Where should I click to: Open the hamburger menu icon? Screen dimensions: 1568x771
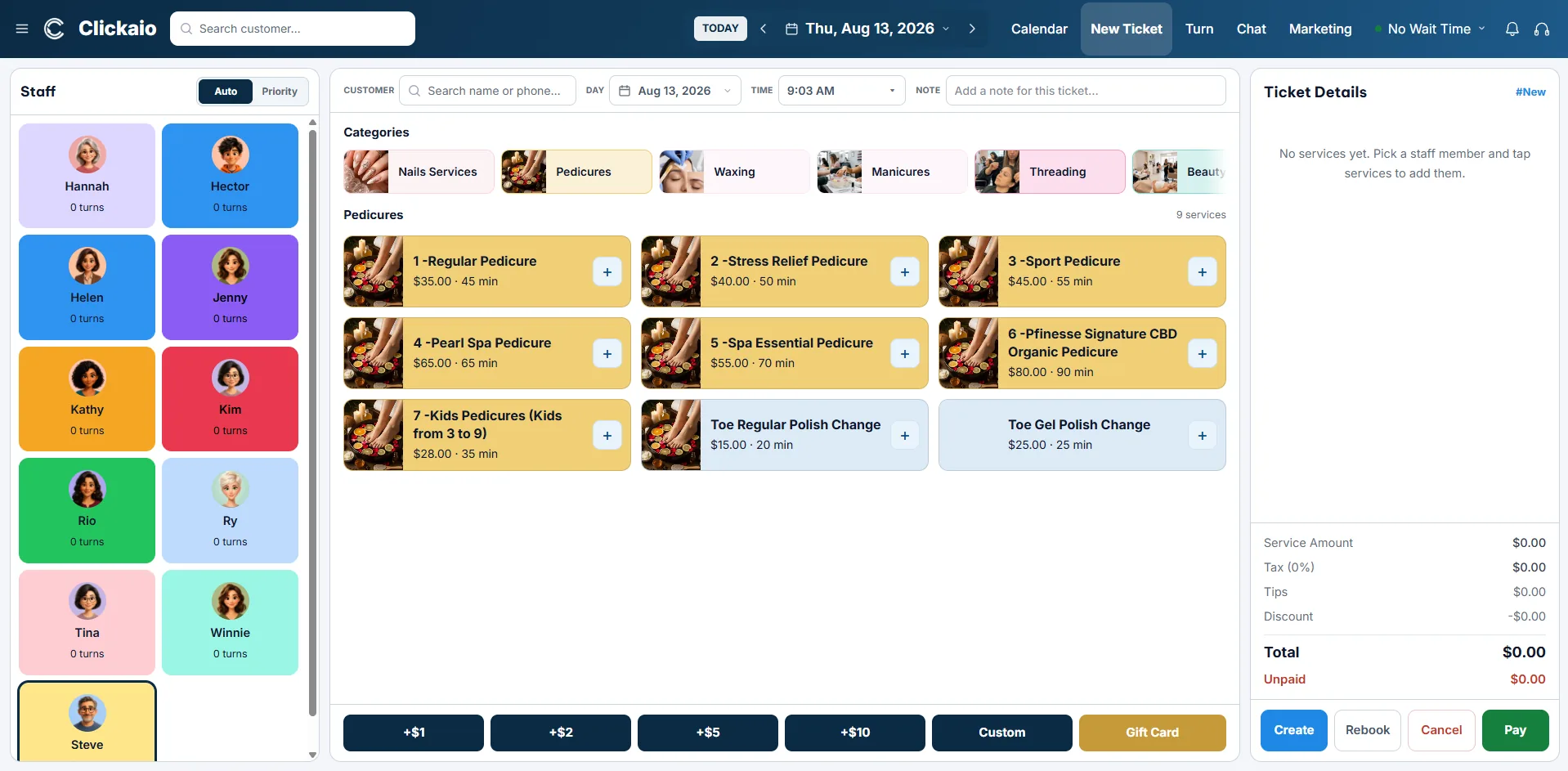click(22, 29)
